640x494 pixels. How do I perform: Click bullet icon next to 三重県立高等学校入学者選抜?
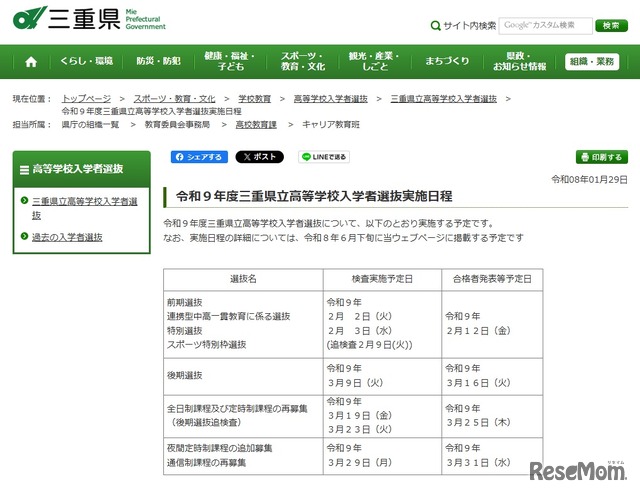coord(24,200)
